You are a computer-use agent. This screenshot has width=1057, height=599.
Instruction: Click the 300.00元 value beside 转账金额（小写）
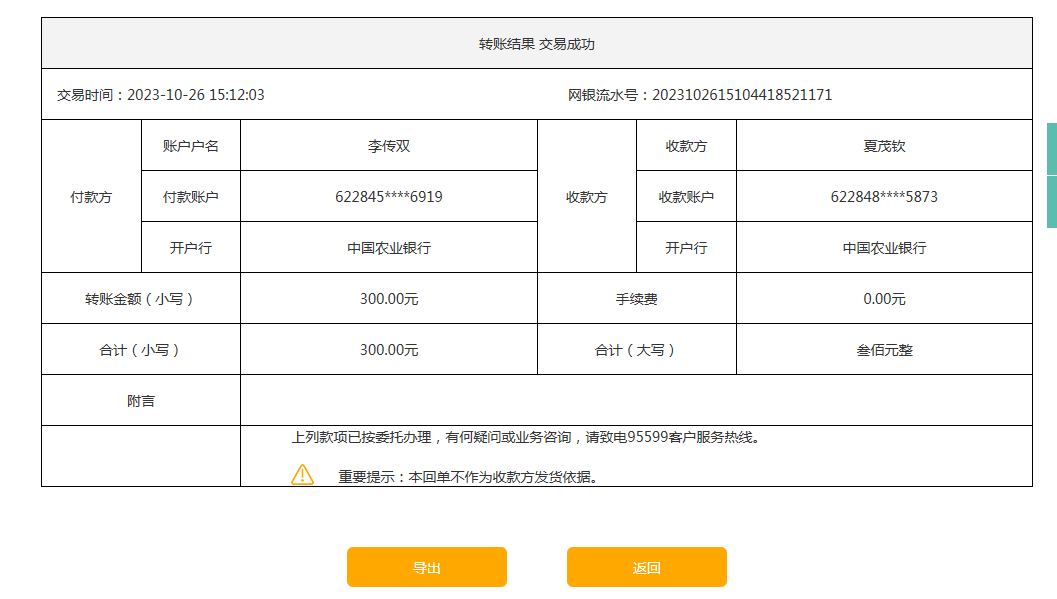388,299
